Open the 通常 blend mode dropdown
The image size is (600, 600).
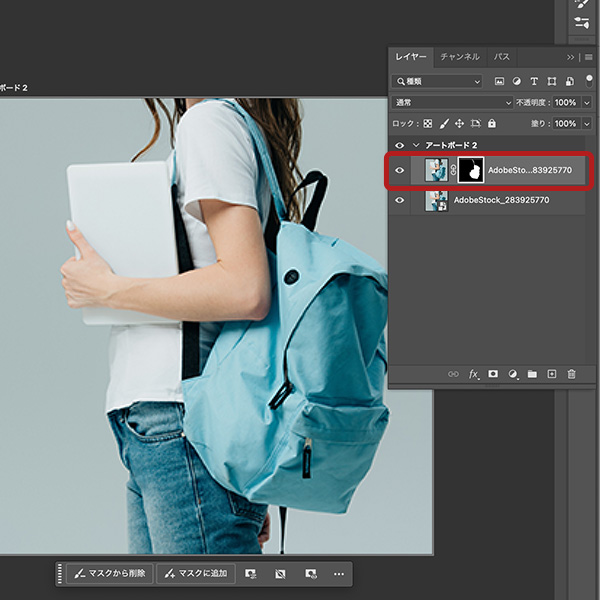[452, 102]
